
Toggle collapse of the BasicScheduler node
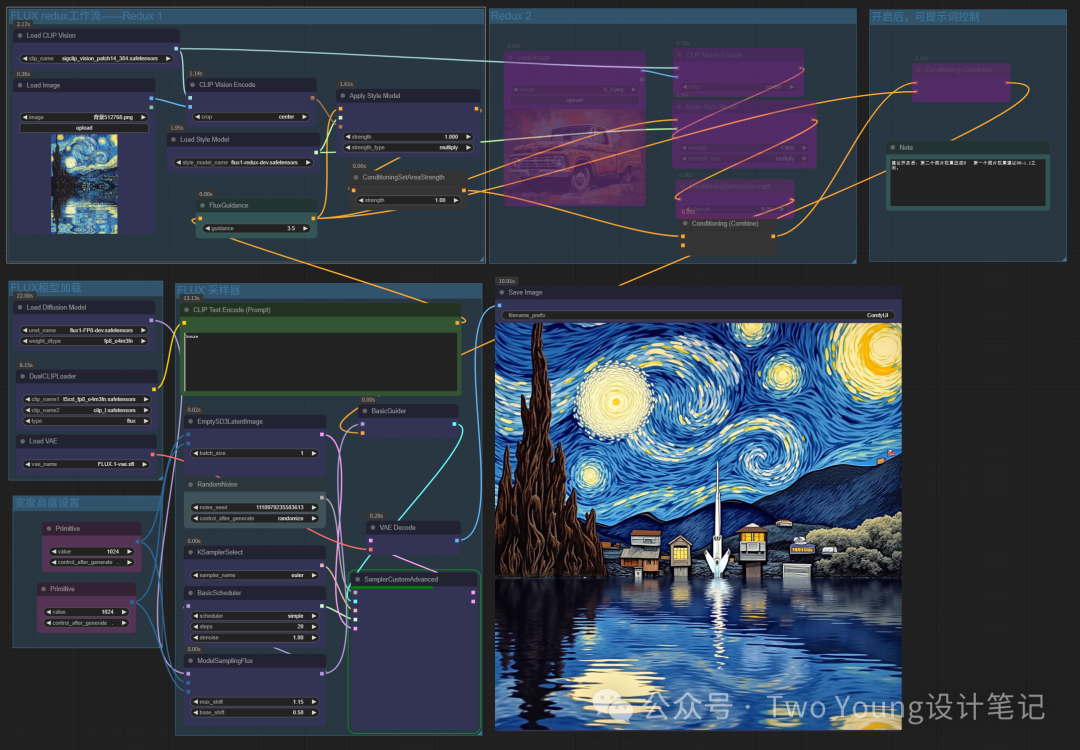pyautogui.click(x=191, y=593)
